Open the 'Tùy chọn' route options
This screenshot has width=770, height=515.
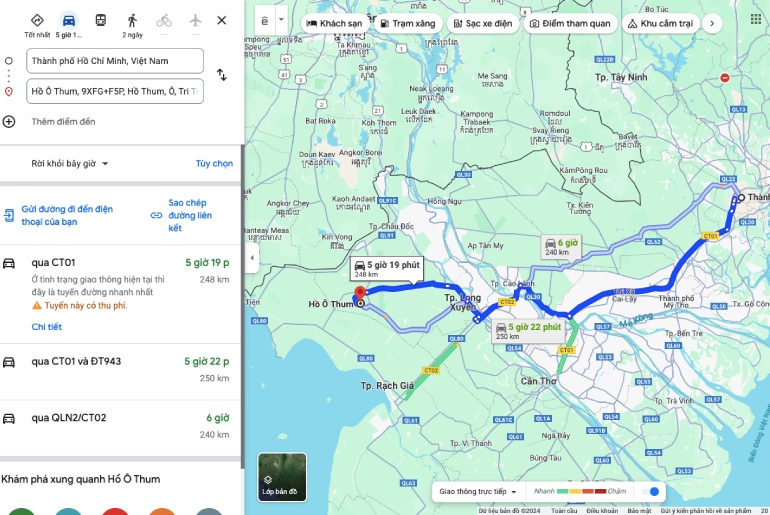[x=214, y=163]
